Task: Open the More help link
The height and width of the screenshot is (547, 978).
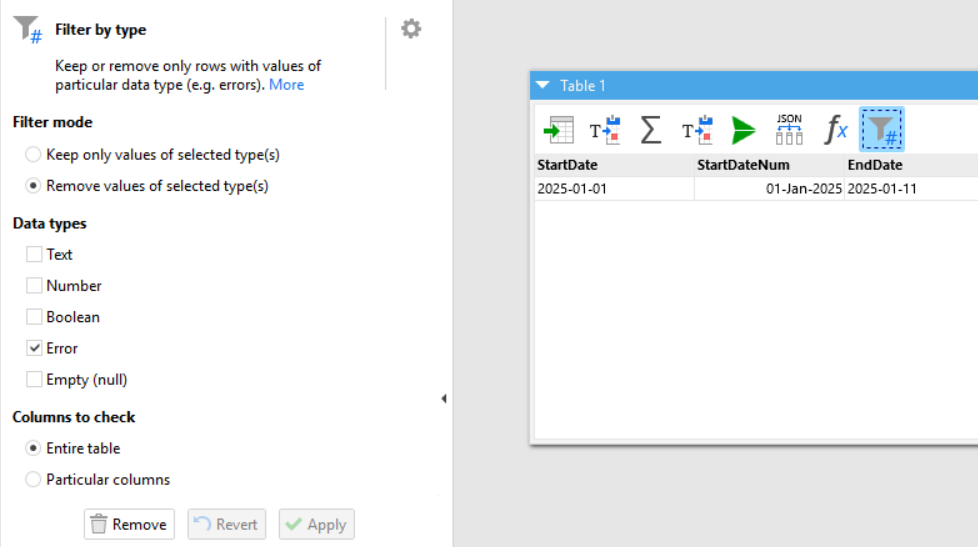Action: coord(286,85)
